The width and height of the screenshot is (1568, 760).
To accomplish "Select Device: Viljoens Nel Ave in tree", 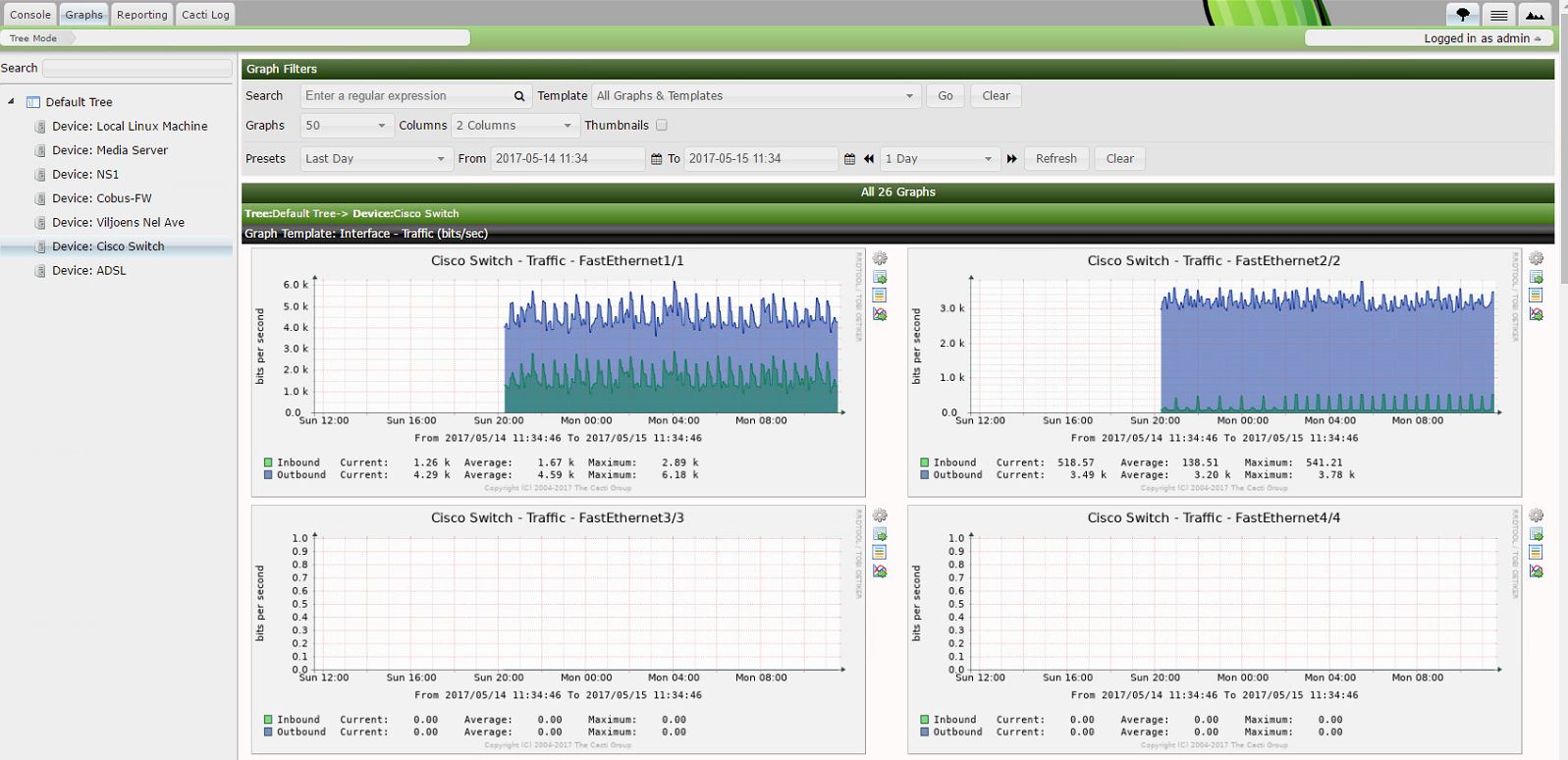I will point(118,223).
